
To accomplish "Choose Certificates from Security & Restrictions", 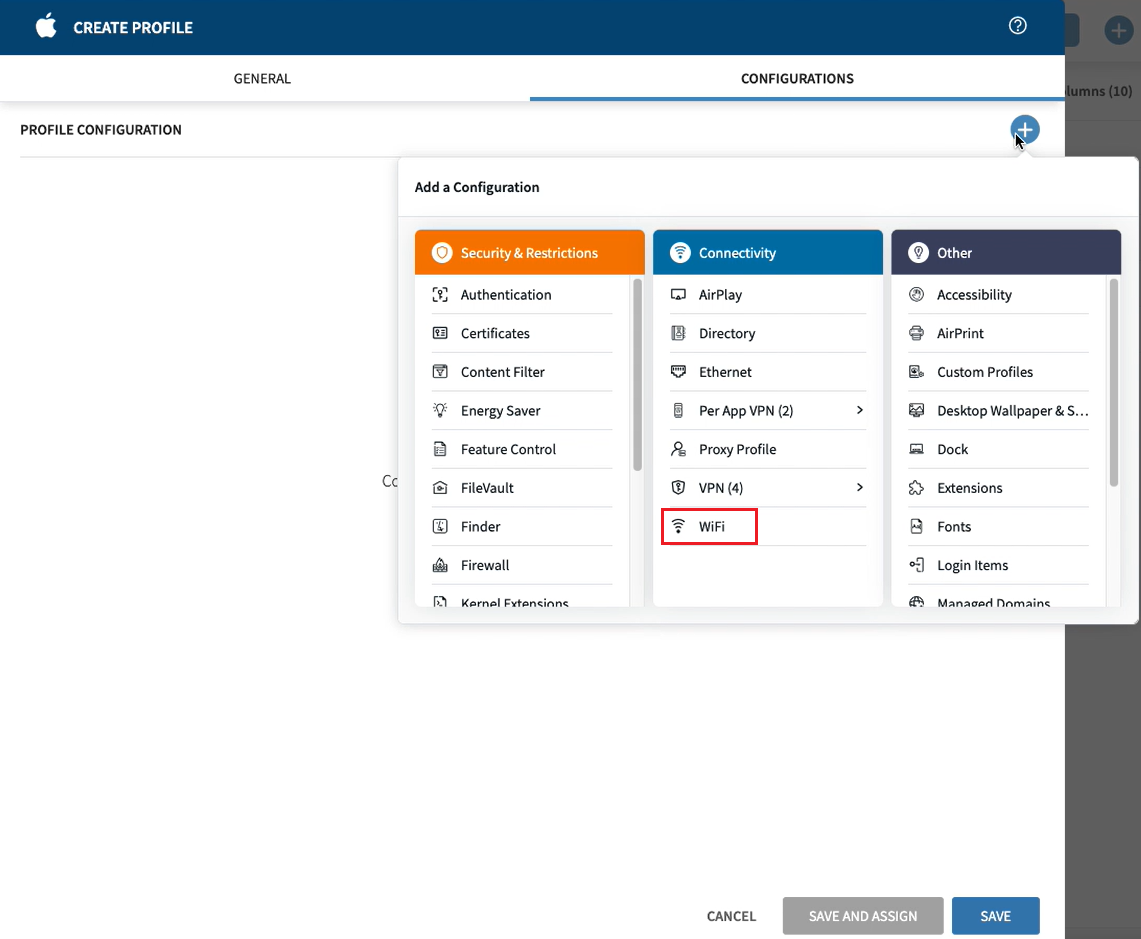I will tap(495, 333).
